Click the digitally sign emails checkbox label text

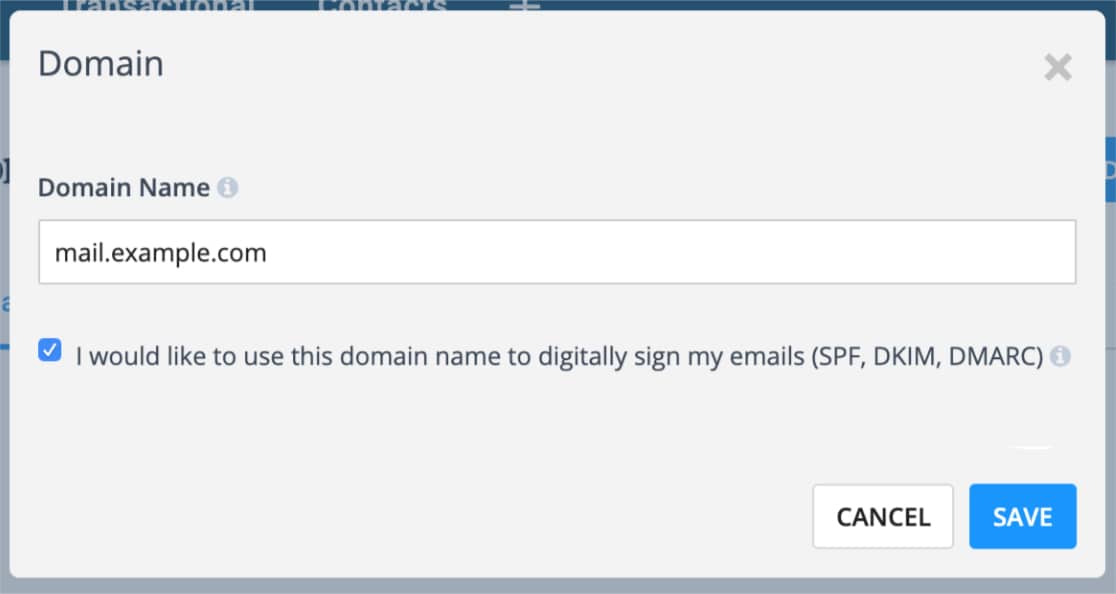[x=559, y=356]
